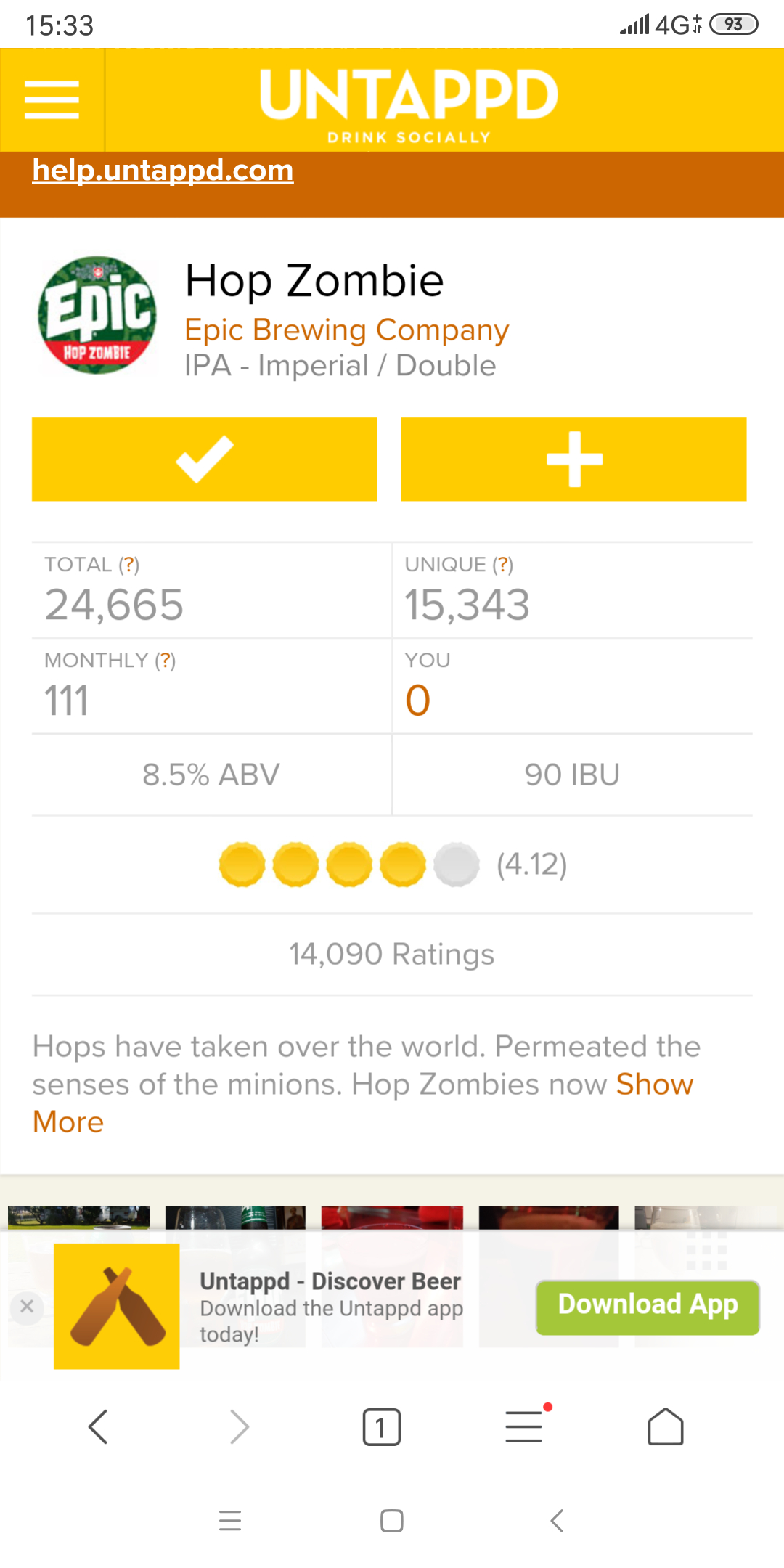The image size is (784, 1568).
Task: Tap the question mark beside TOTAL
Action: coord(129,565)
